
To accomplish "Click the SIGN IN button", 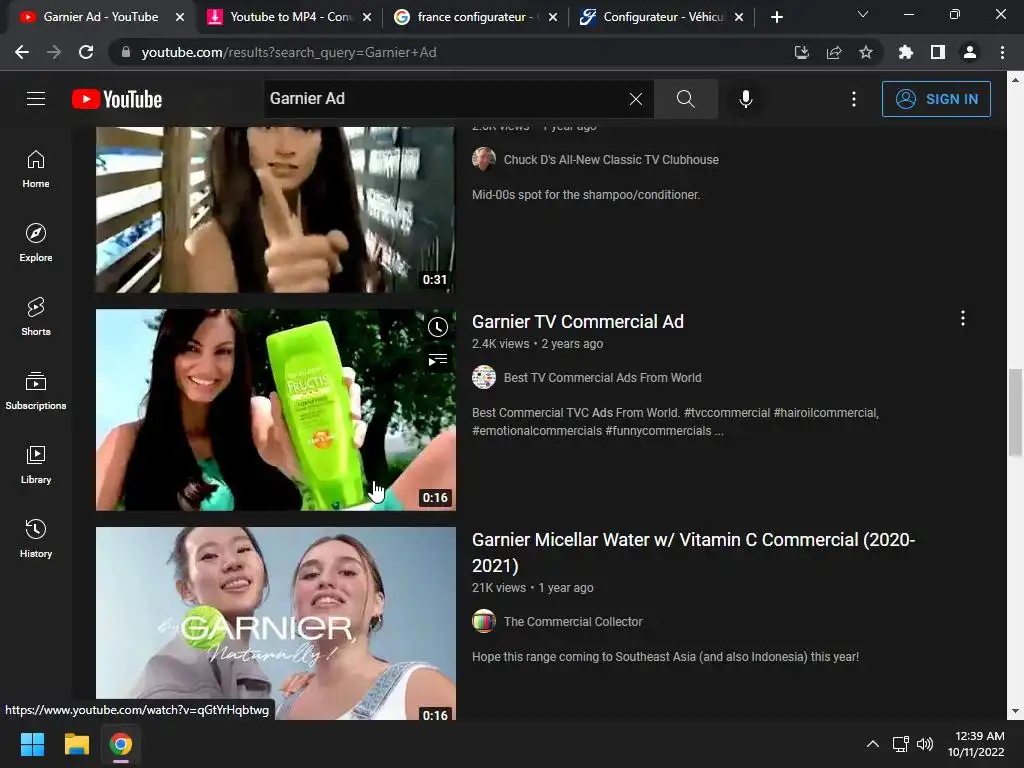I will 936,99.
